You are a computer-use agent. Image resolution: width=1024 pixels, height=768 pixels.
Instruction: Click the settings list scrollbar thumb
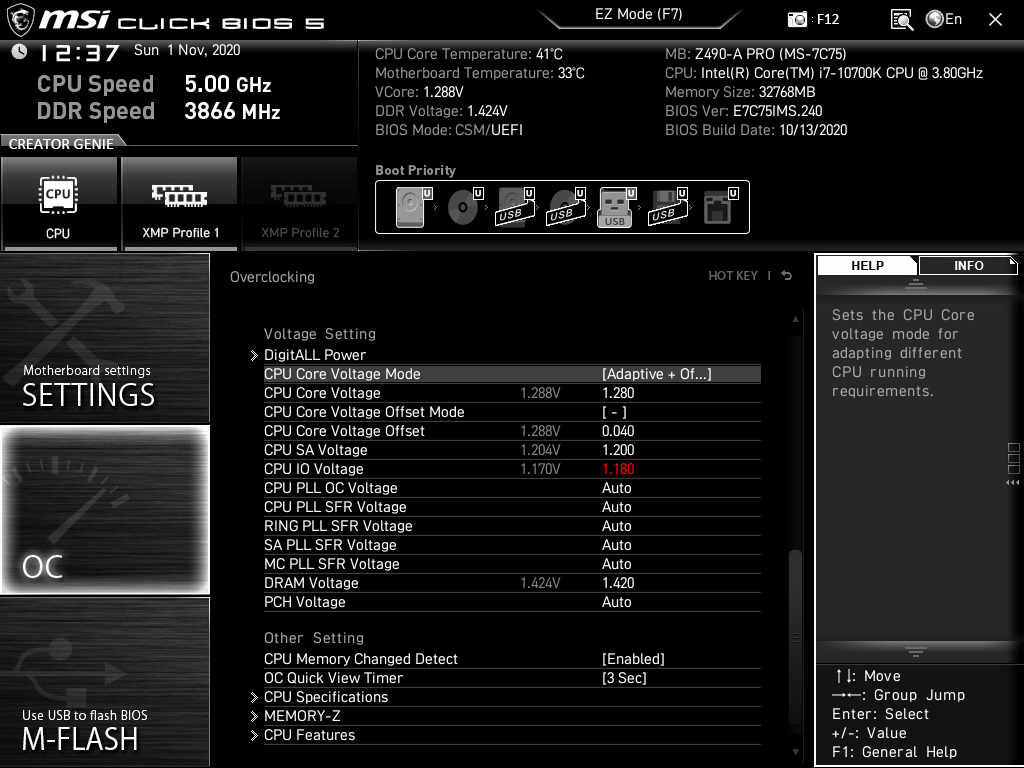[x=795, y=635]
